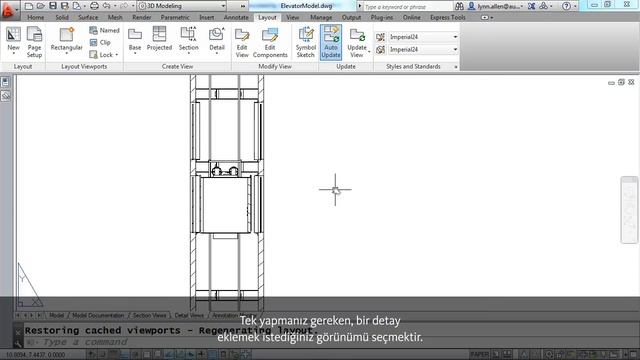Click the Save quick access icon
Image resolution: width=640 pixels, height=360 pixels.
[x=53, y=6]
